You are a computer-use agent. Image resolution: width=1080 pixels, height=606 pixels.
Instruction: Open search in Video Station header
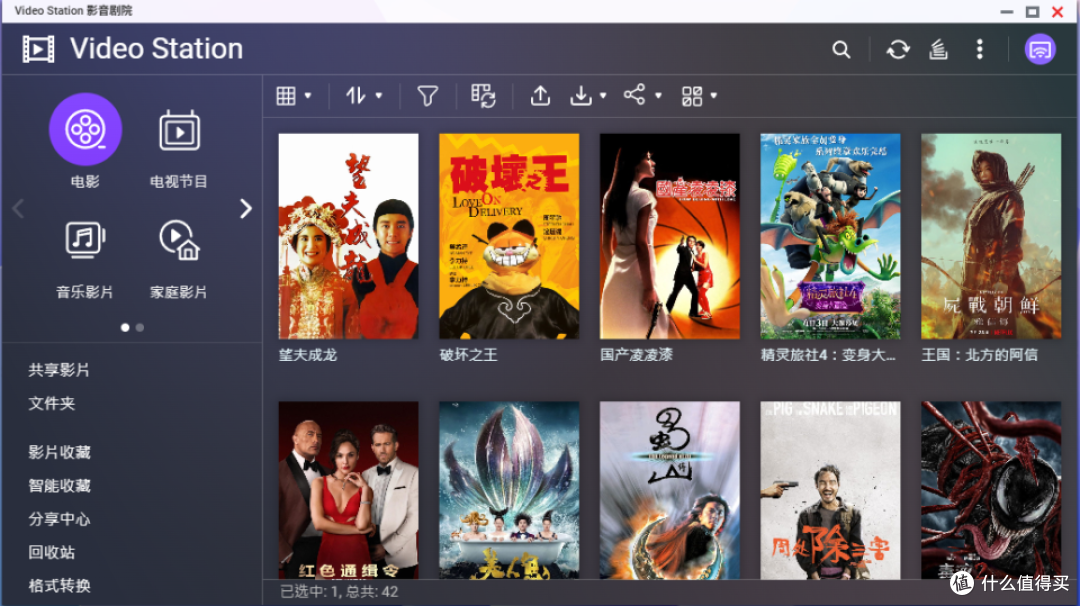coord(841,50)
